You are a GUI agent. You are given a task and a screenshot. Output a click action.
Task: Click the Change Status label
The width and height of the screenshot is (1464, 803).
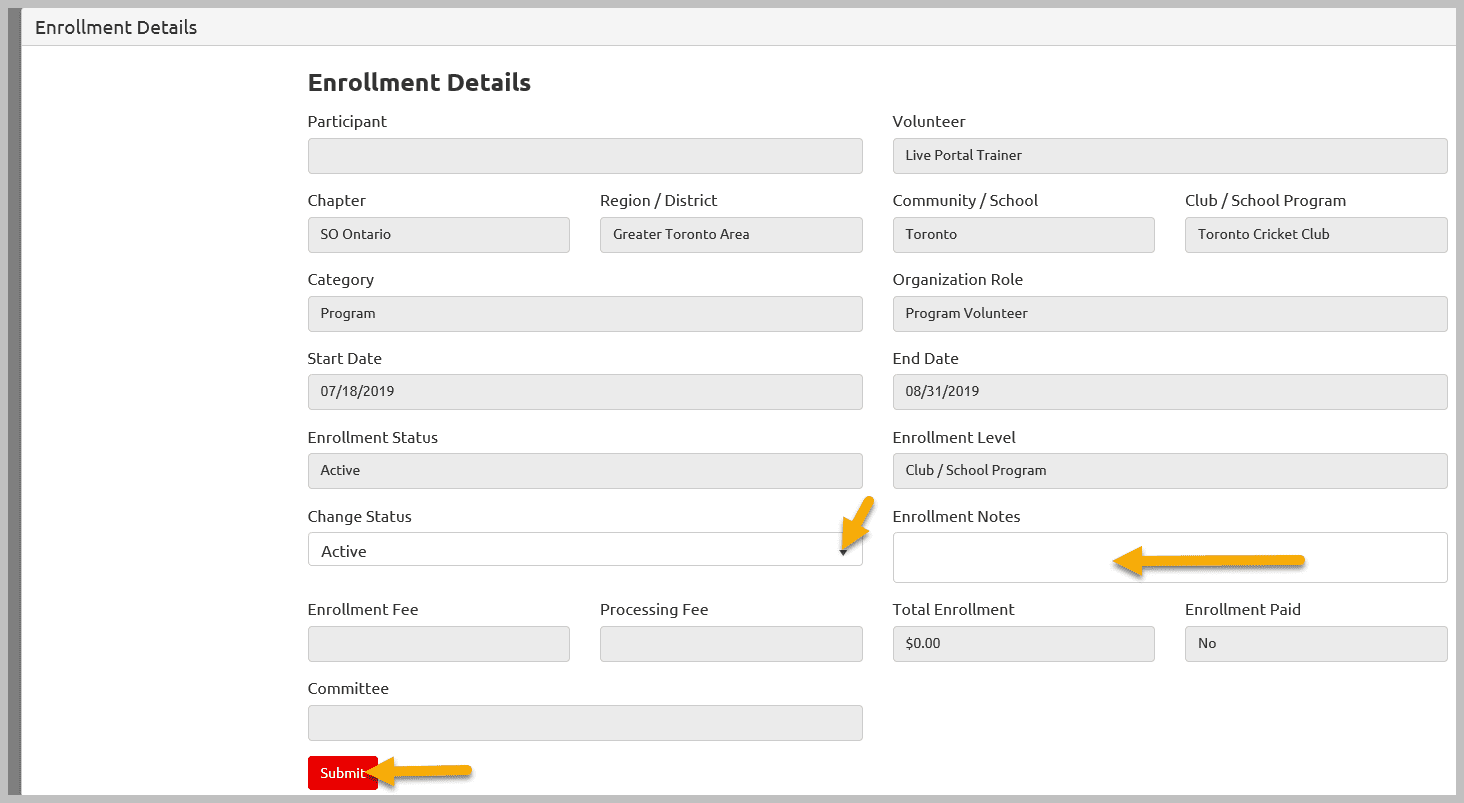point(360,517)
